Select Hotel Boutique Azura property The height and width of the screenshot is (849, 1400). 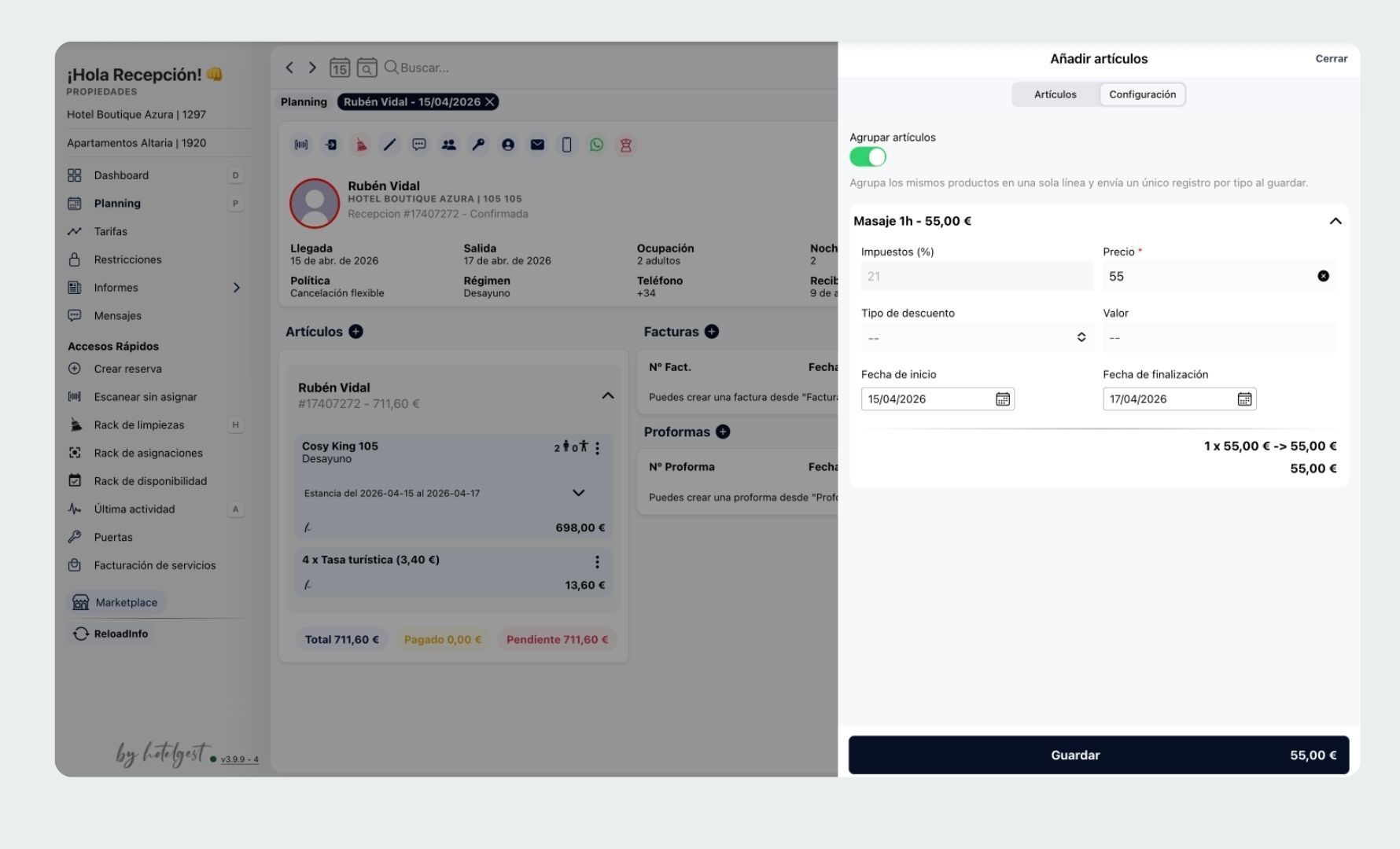pyautogui.click(x=137, y=115)
